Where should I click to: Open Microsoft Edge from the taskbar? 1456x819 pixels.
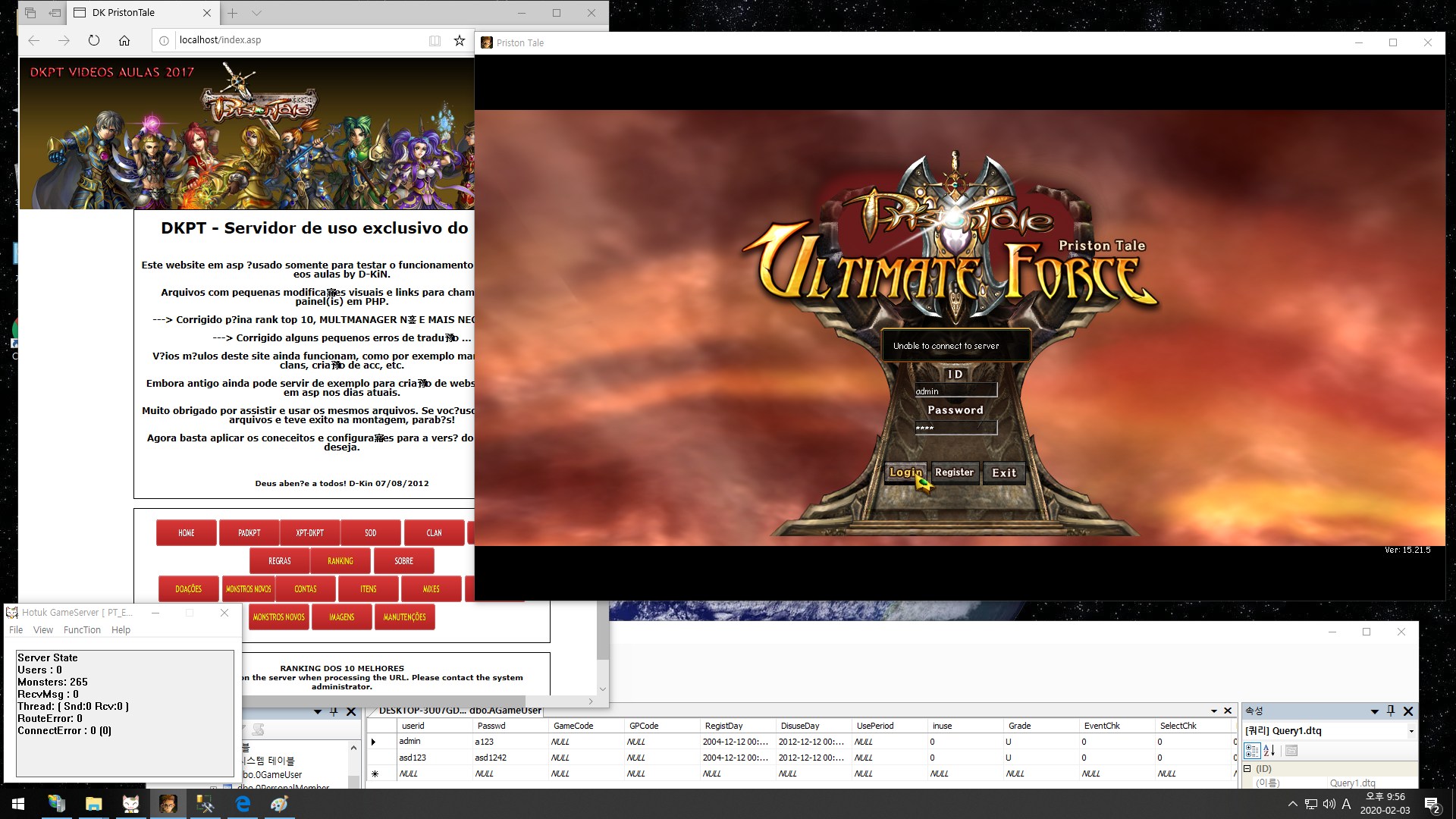pos(243,804)
